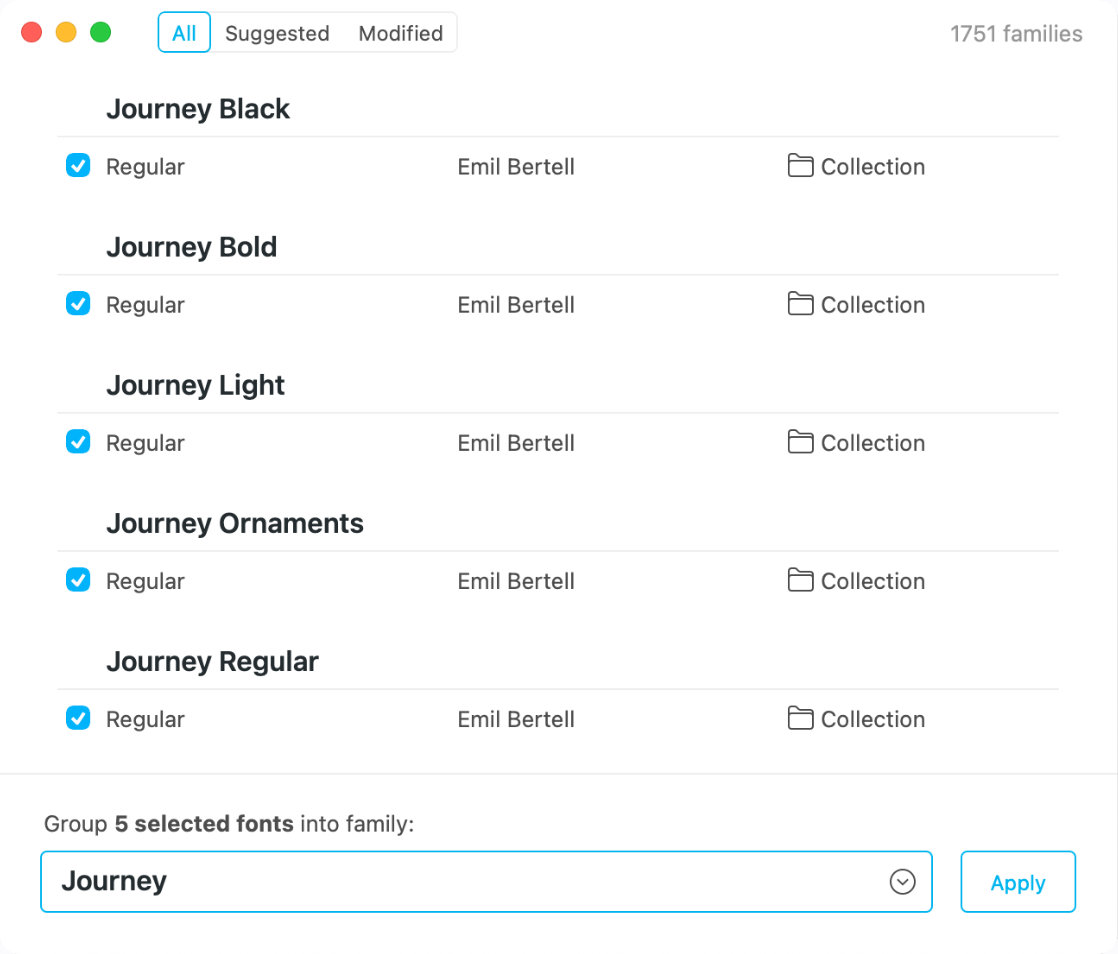The height and width of the screenshot is (954, 1118).
Task: Uncheck Regular beneath Journey Ornaments
Action: [78, 579]
